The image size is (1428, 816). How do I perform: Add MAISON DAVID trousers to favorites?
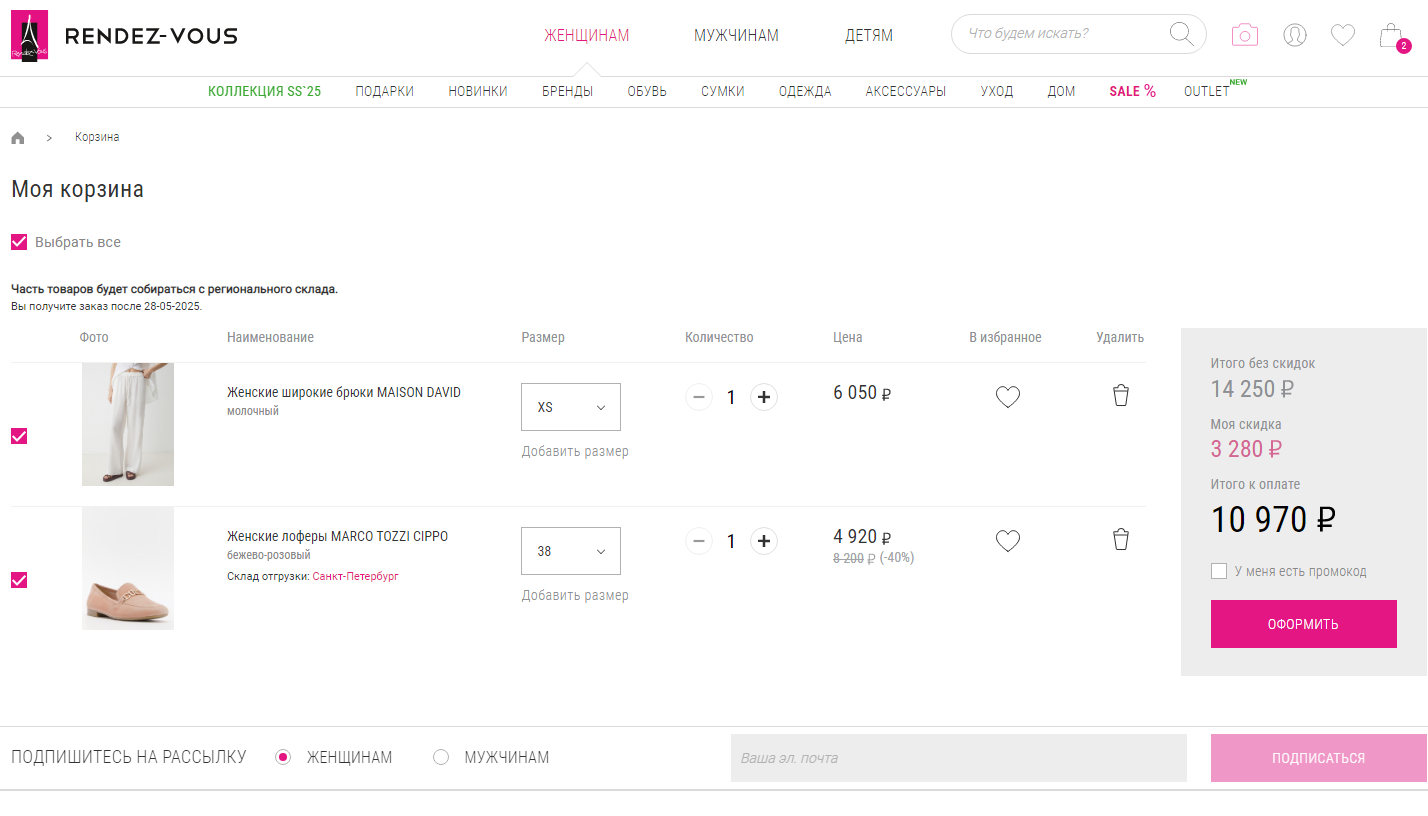[1008, 397]
